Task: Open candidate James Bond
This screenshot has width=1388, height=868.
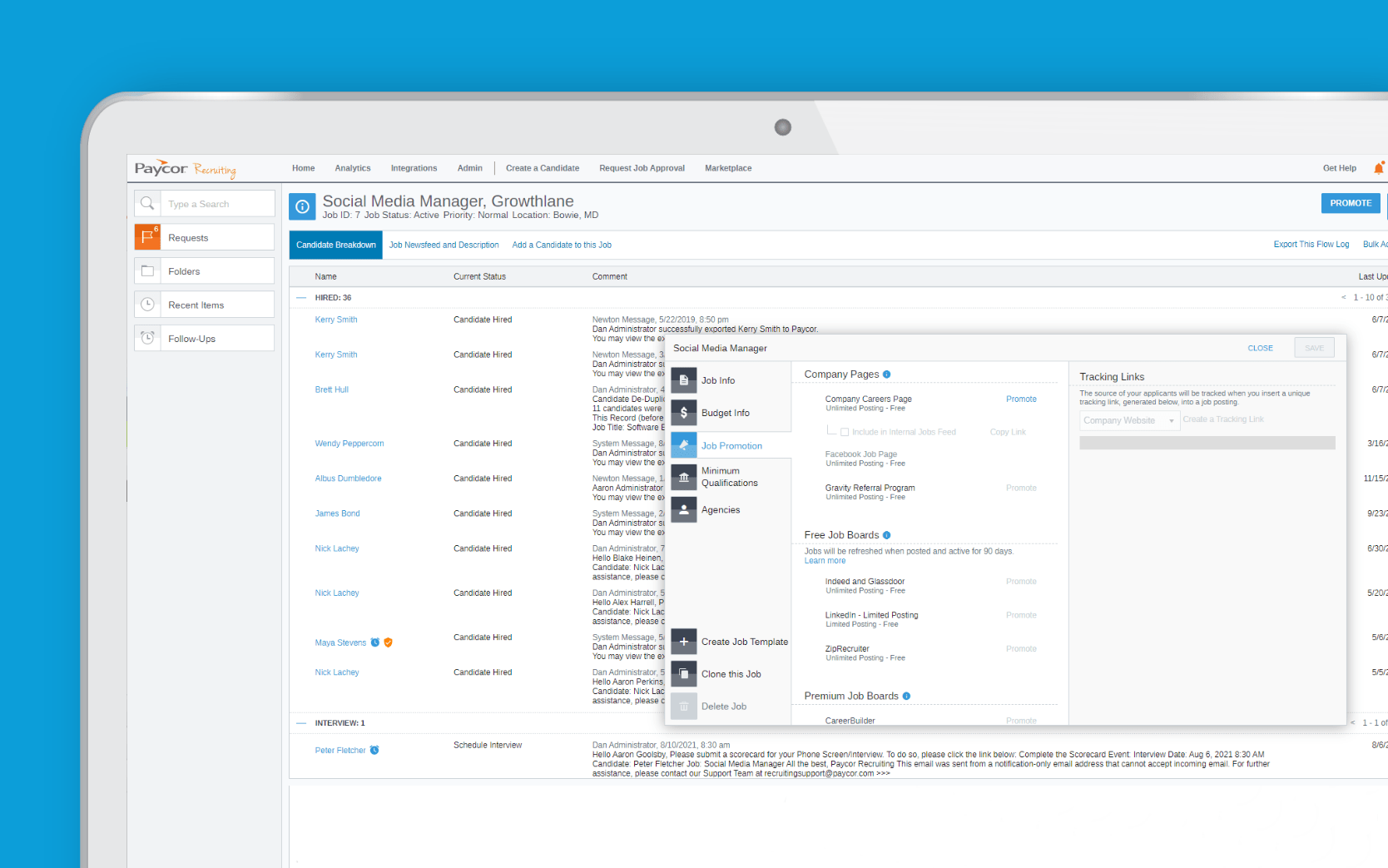Action: click(x=338, y=513)
